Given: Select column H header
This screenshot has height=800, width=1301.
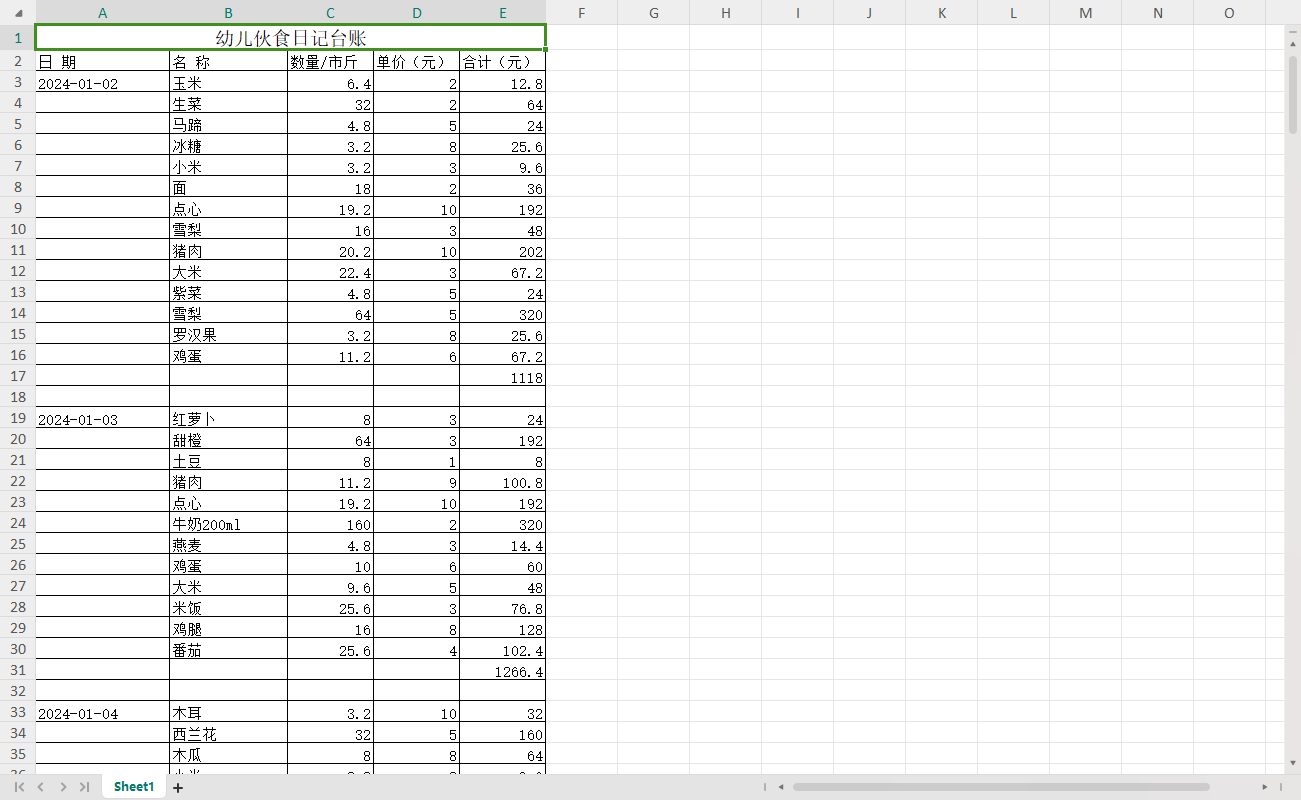Looking at the screenshot, I should pos(726,13).
